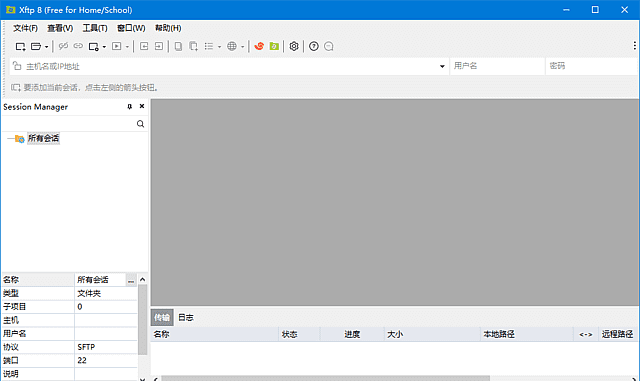Click the 密码 input field
Image resolution: width=640 pixels, height=381 pixels.
click(x=592, y=66)
